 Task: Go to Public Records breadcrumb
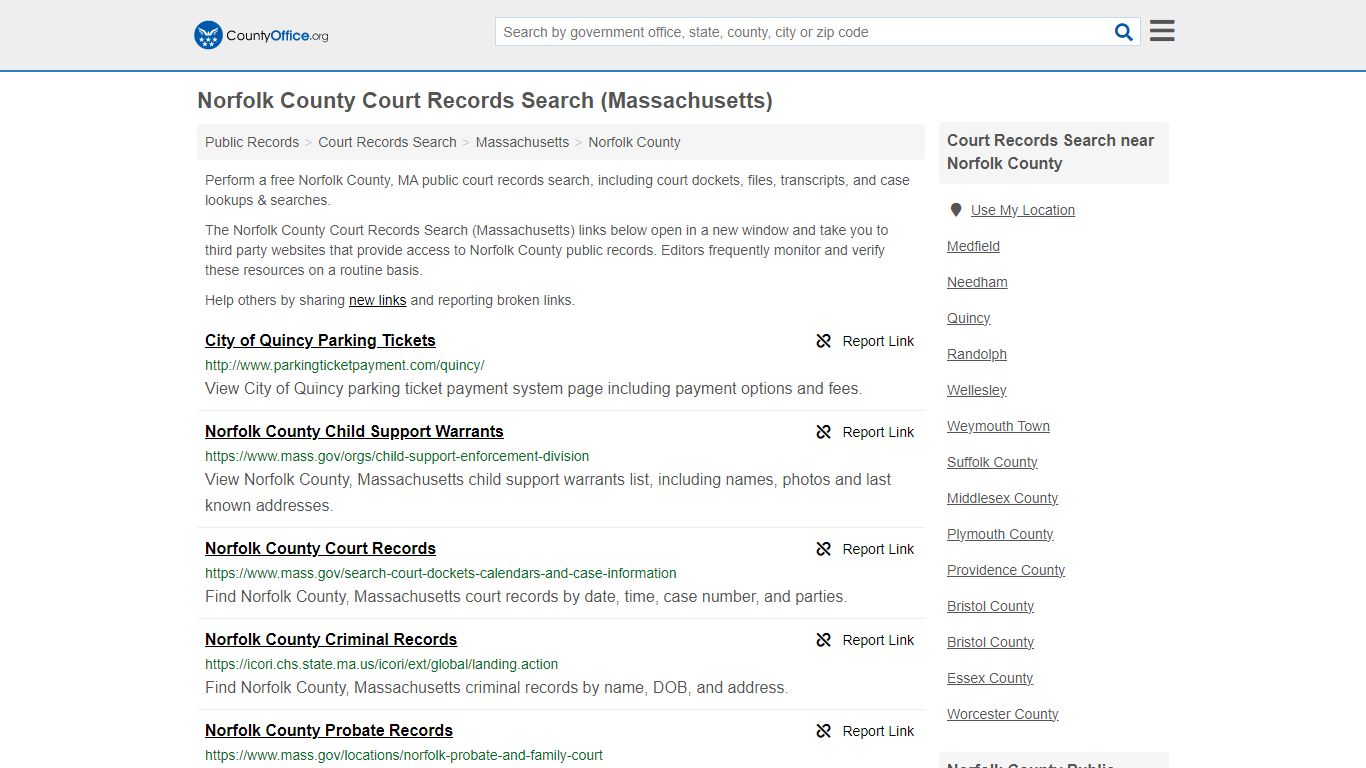coord(252,142)
